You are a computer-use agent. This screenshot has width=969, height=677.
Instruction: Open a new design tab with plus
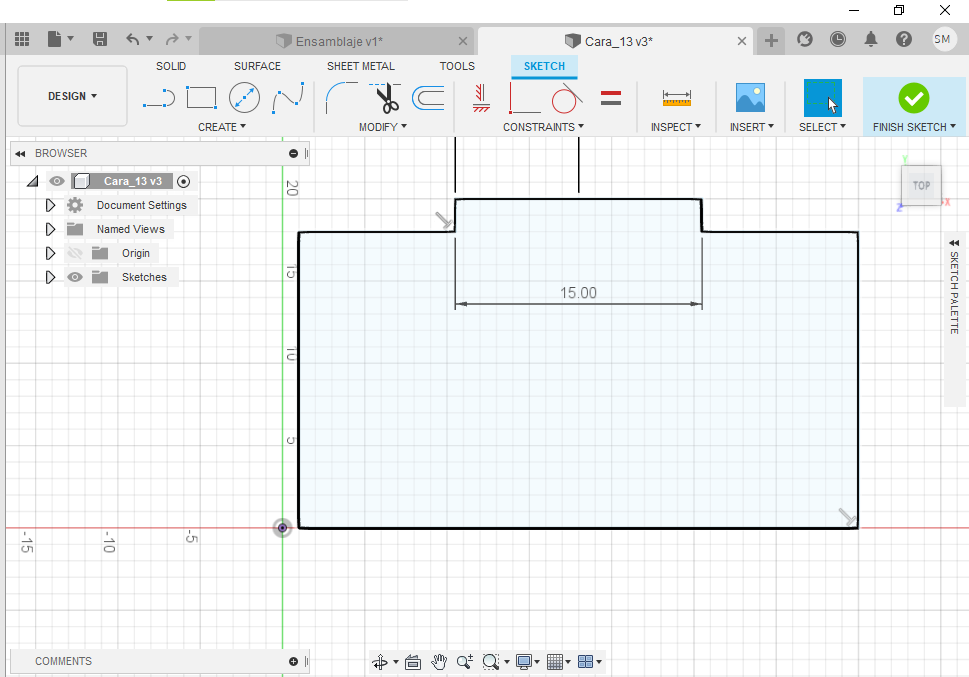pyautogui.click(x=771, y=41)
